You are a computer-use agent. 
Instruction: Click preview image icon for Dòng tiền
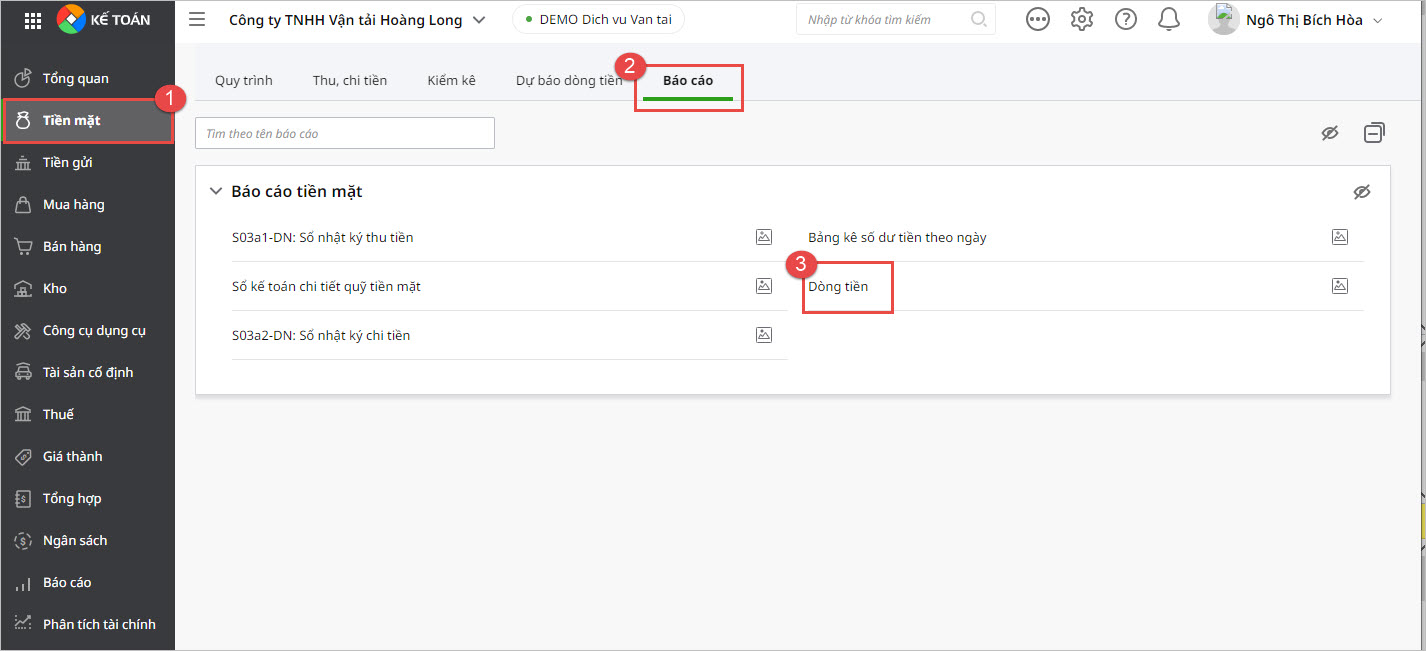(x=1339, y=286)
